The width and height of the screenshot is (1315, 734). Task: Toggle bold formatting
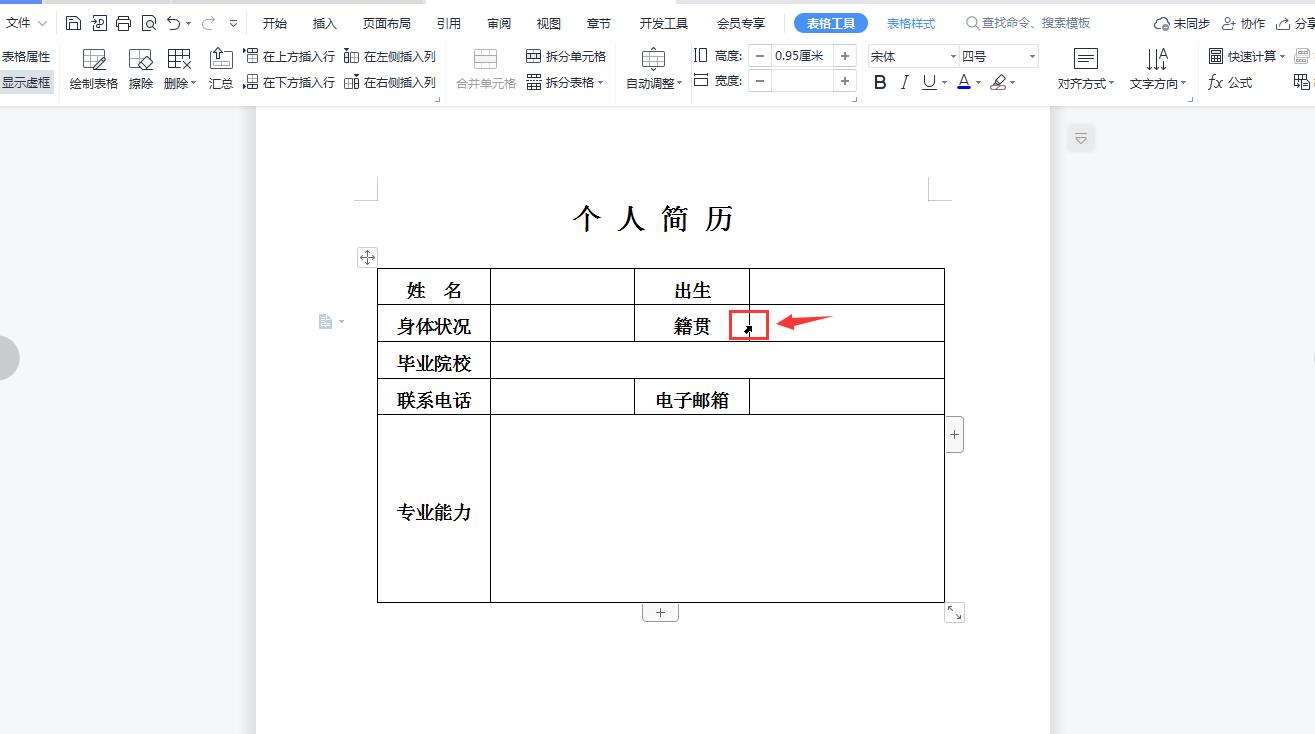click(880, 82)
